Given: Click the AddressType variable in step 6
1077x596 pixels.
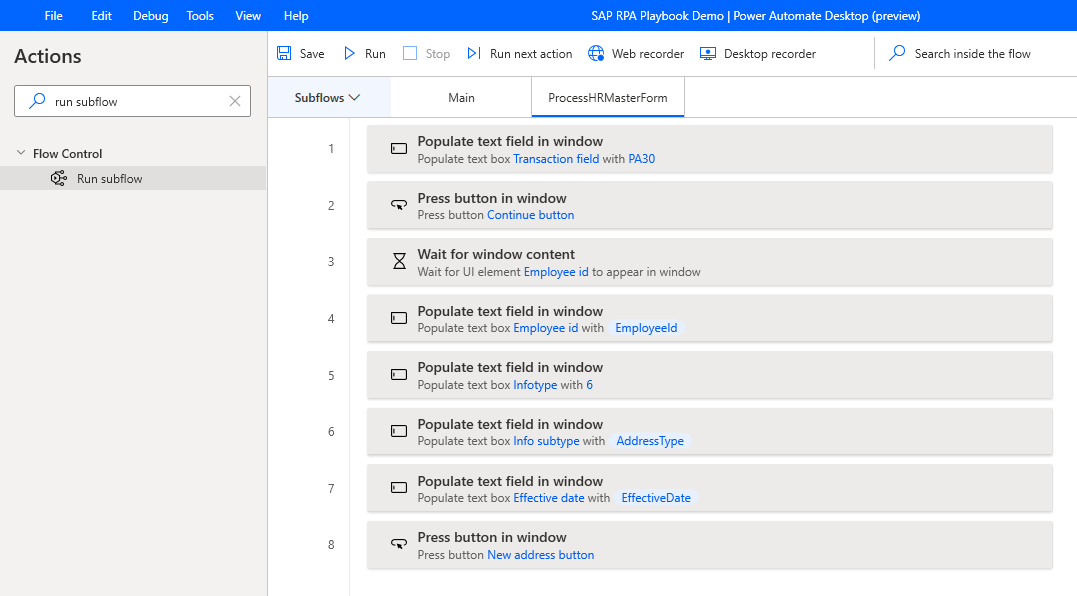Looking at the screenshot, I should tap(650, 441).
